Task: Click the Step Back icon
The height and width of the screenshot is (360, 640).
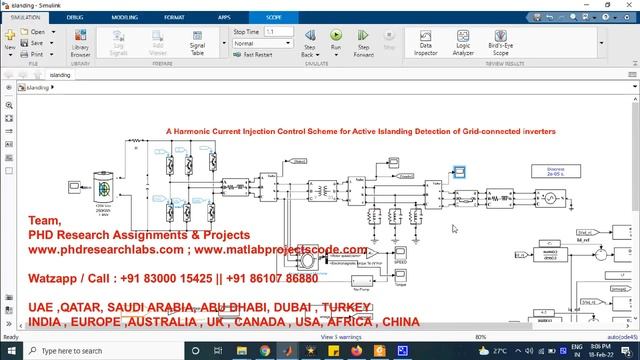Action: 310,36
